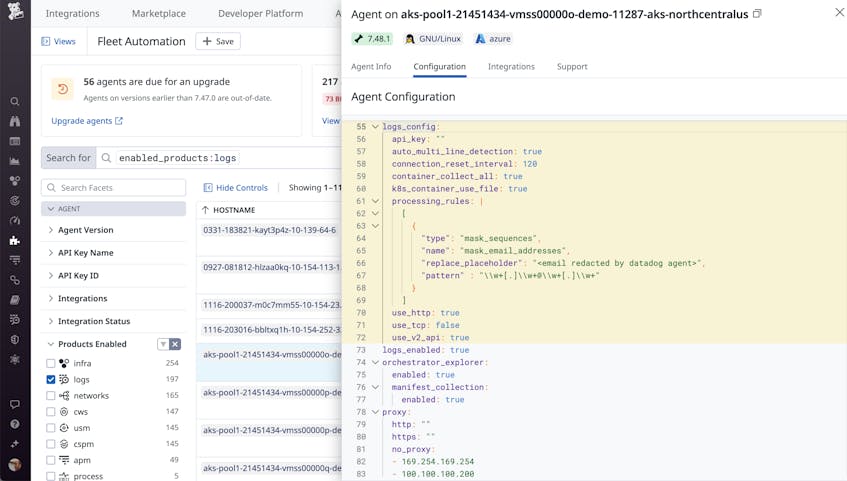Open the APM gauge sidebar icon

15,221
